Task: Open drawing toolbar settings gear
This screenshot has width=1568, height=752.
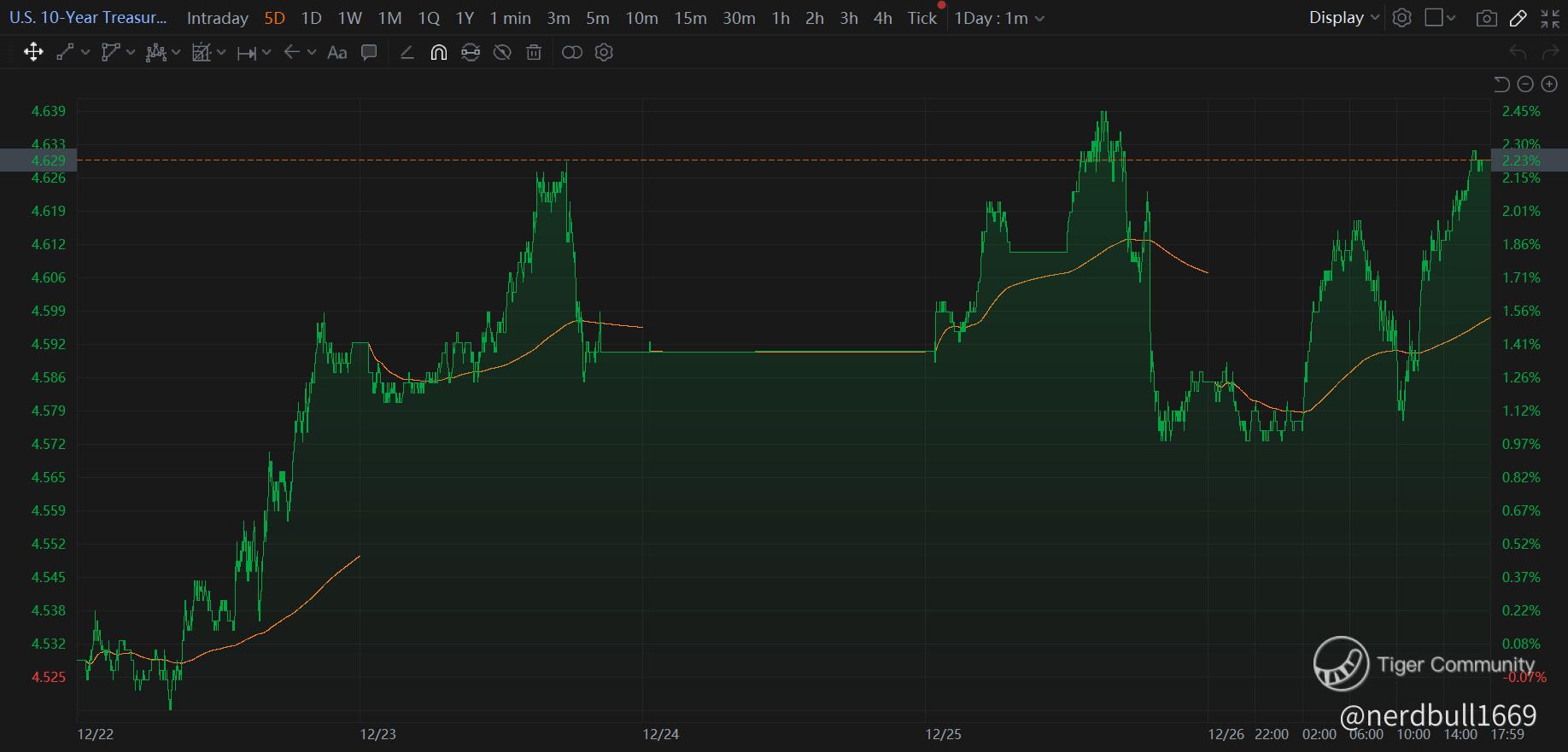Action: pos(604,53)
